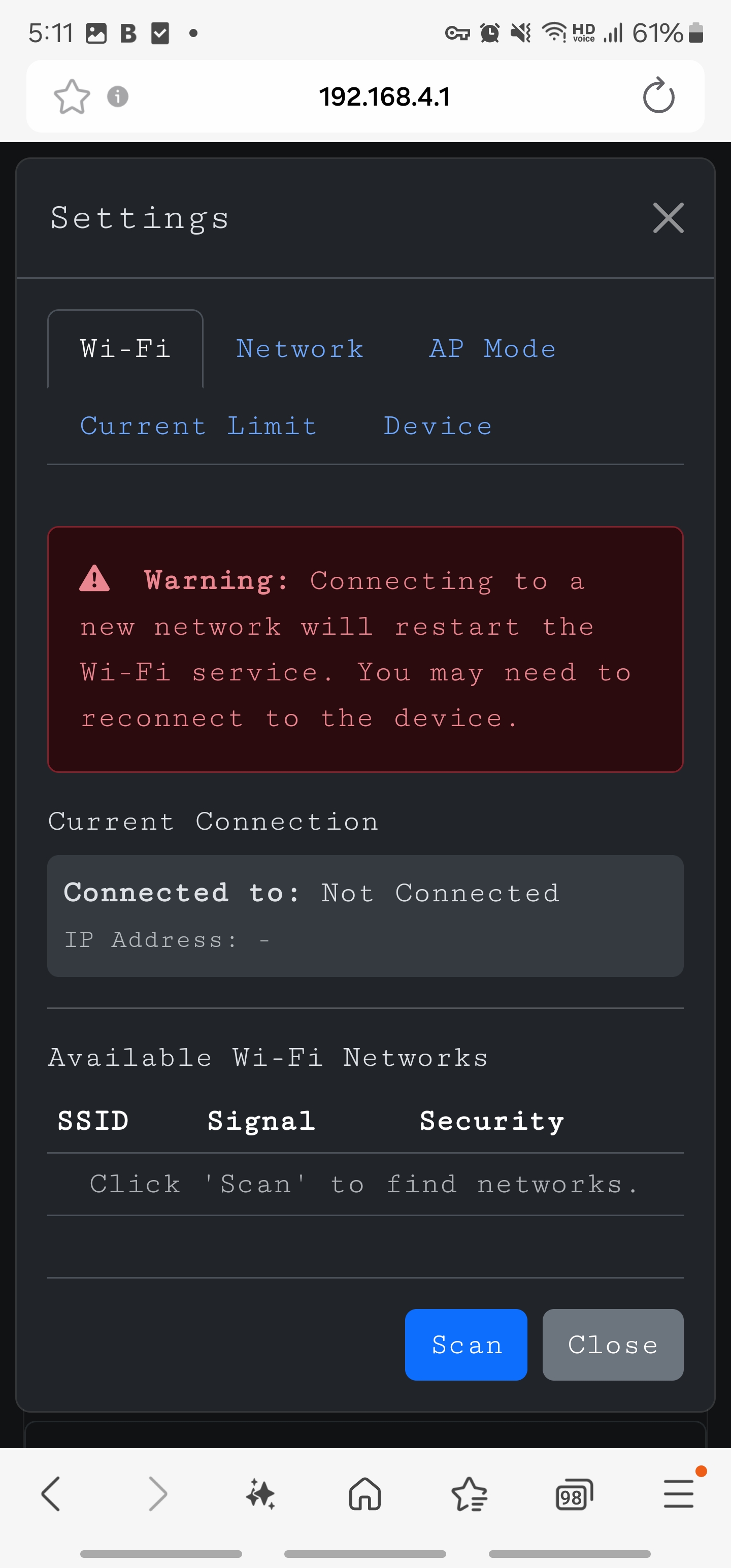The width and height of the screenshot is (731, 1568).
Task: Tap the site info icon
Action: coord(117,97)
